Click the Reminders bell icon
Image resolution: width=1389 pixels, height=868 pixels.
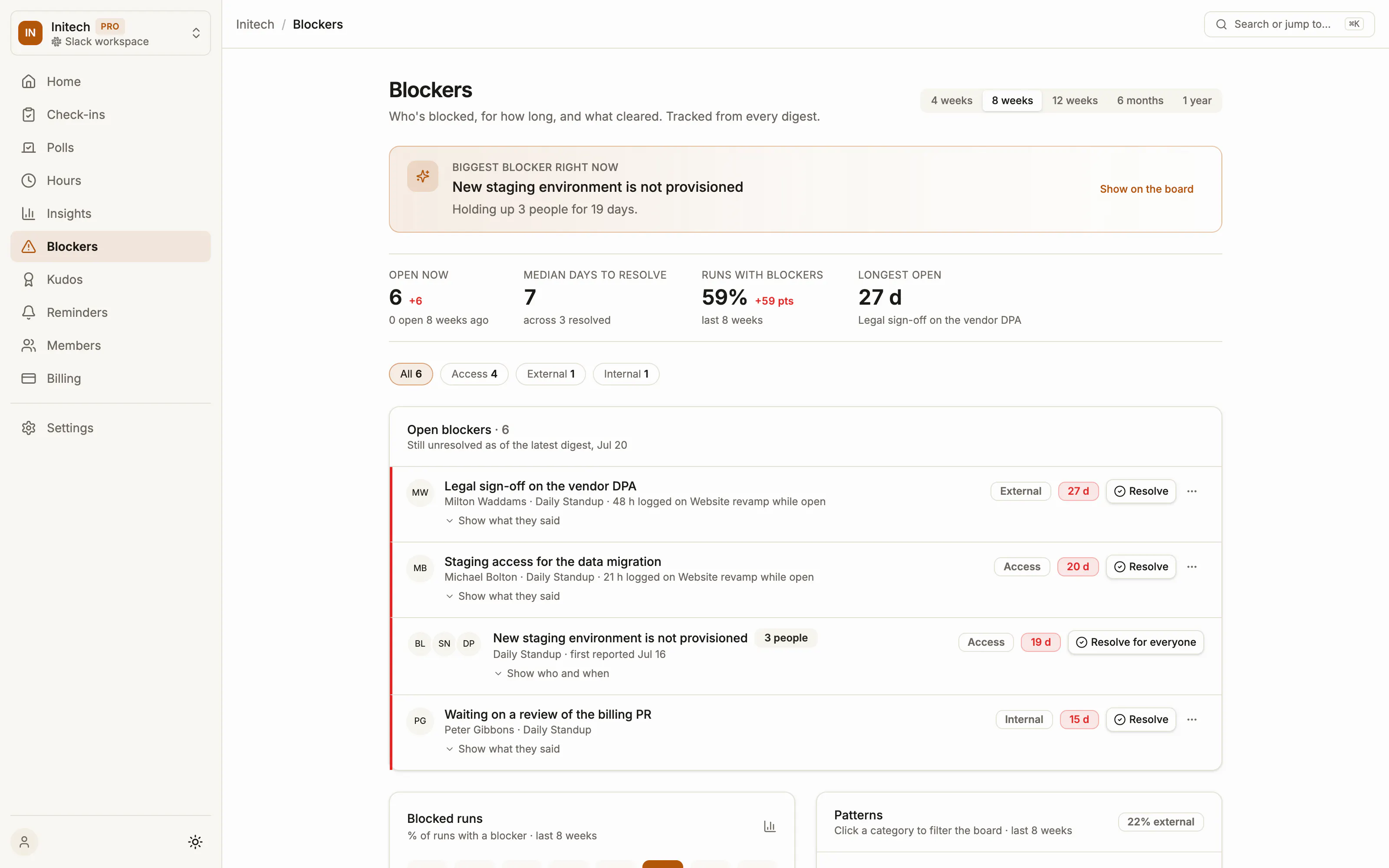[x=29, y=312]
